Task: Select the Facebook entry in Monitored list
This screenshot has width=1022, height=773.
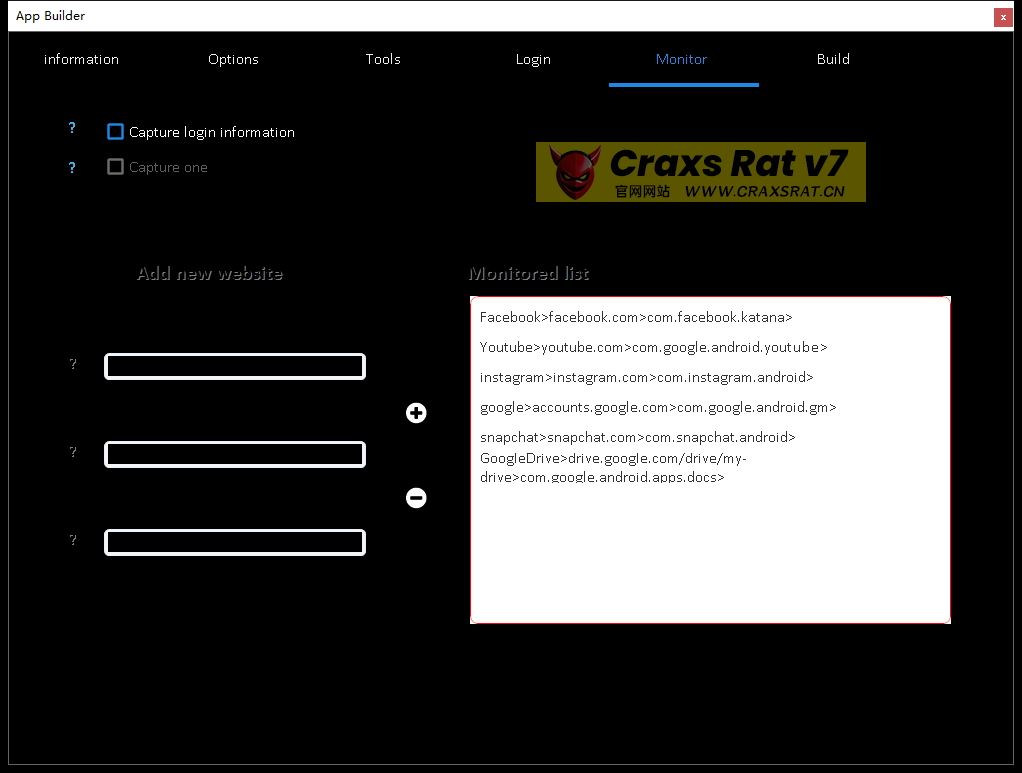Action: click(x=637, y=317)
